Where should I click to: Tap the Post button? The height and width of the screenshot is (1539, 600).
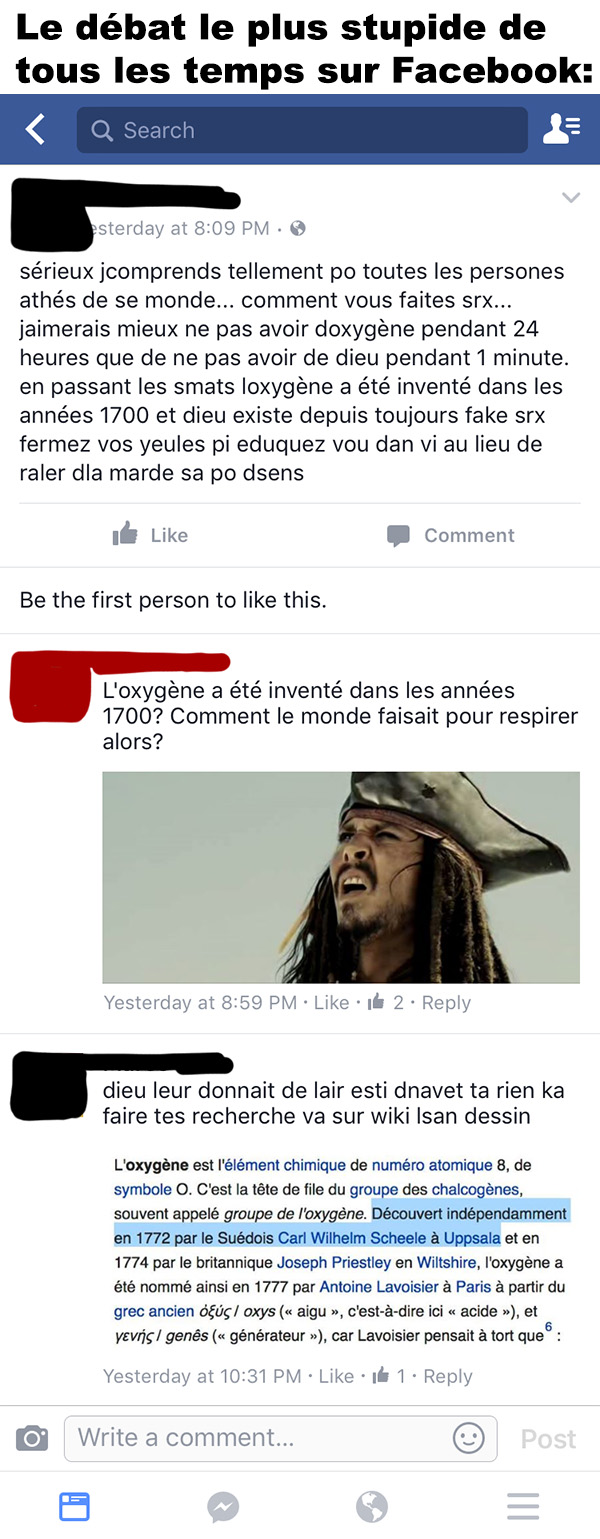(x=548, y=1439)
